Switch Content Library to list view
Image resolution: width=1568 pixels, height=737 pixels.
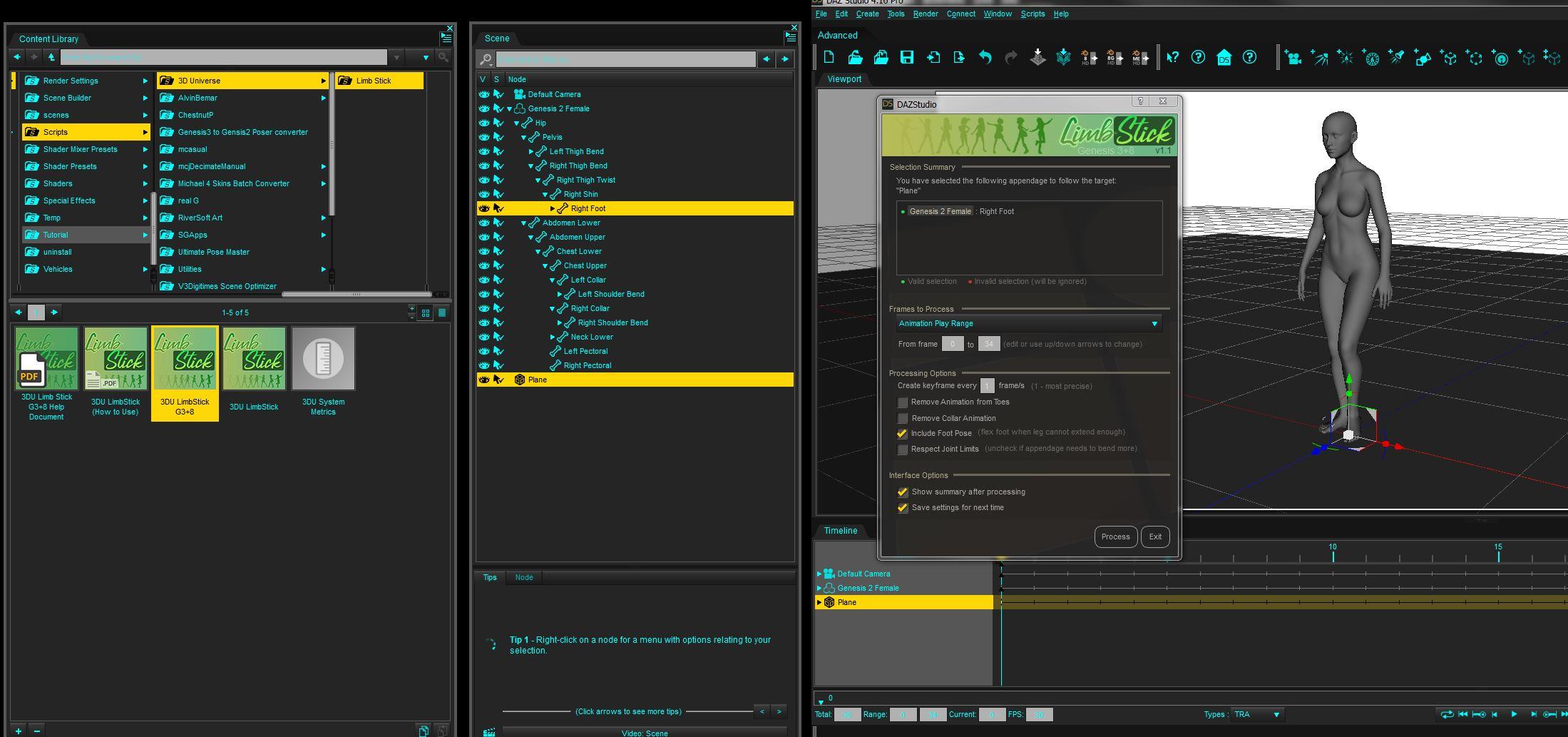pos(442,312)
